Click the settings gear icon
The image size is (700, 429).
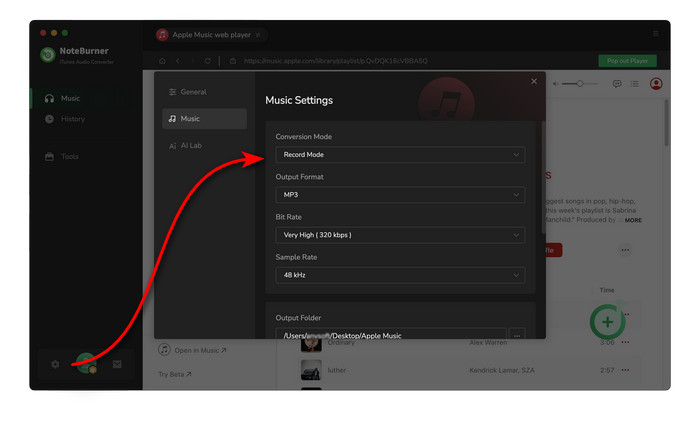(x=55, y=364)
